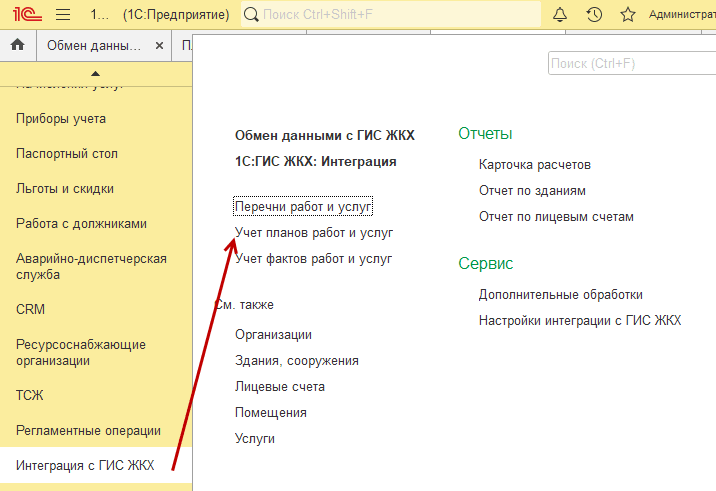
Task: Open Обмен данными с ГИС ЖКХ
Action: point(325,135)
